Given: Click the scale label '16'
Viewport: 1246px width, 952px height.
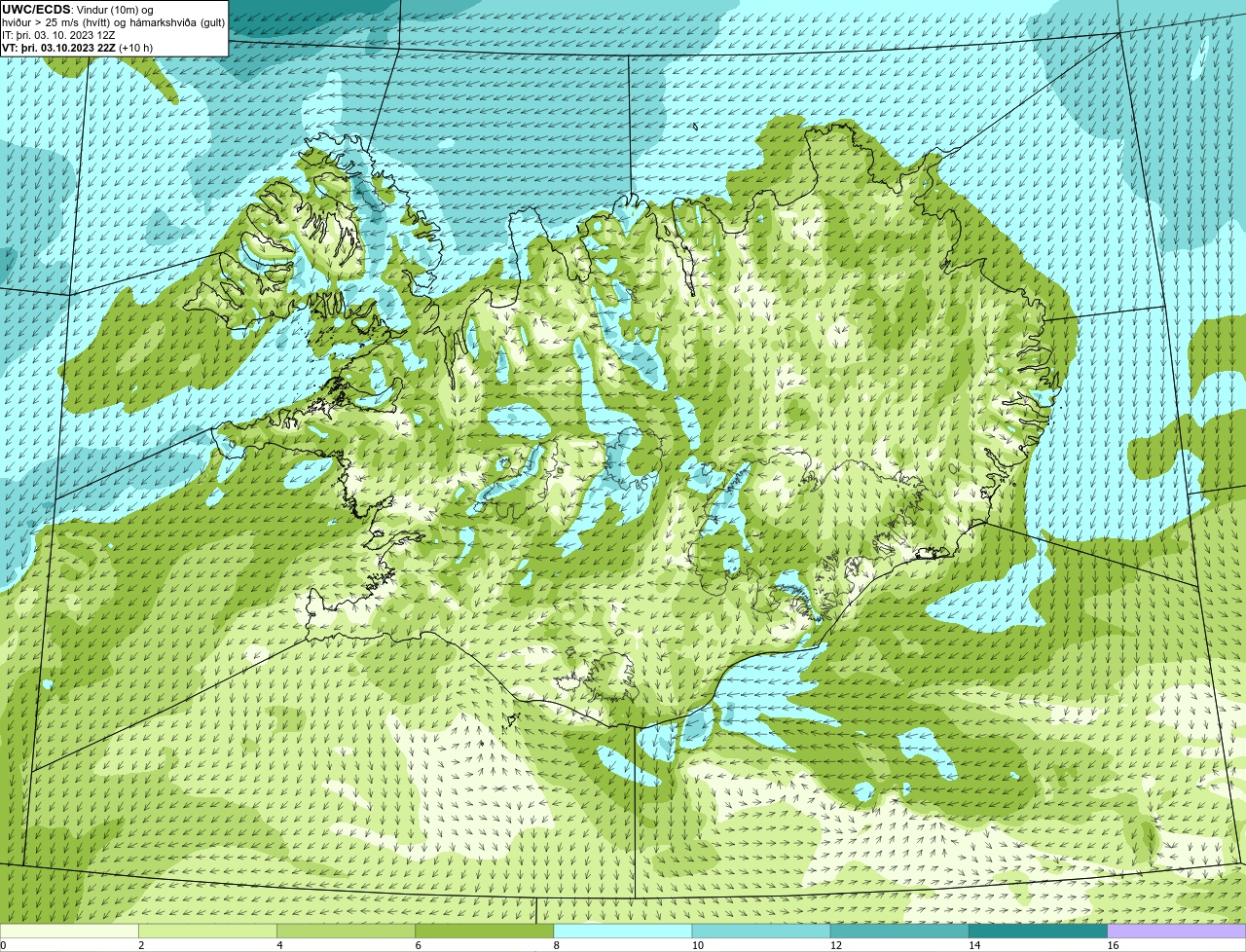Looking at the screenshot, I should [1113, 945].
